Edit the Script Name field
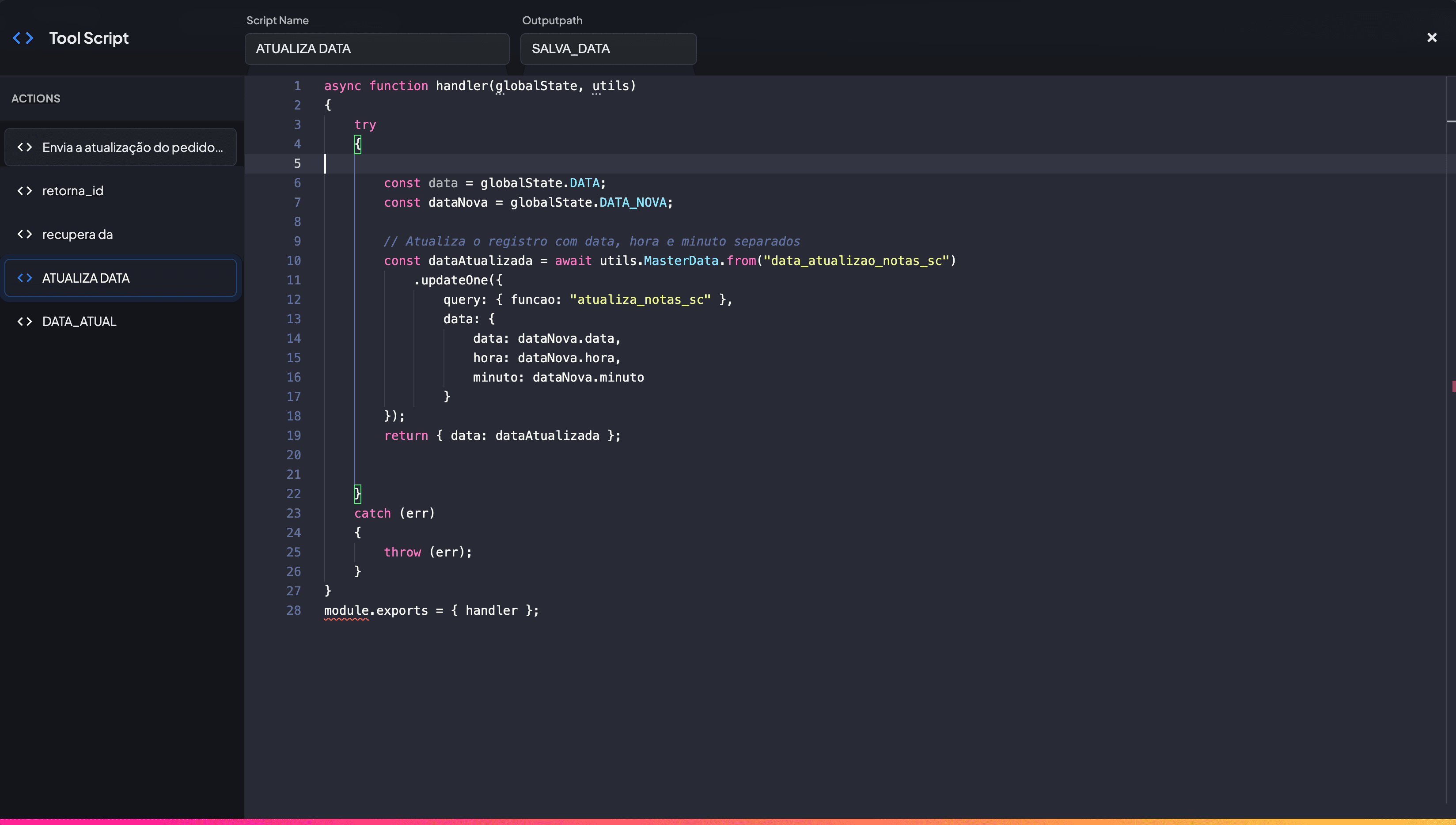 coord(376,49)
